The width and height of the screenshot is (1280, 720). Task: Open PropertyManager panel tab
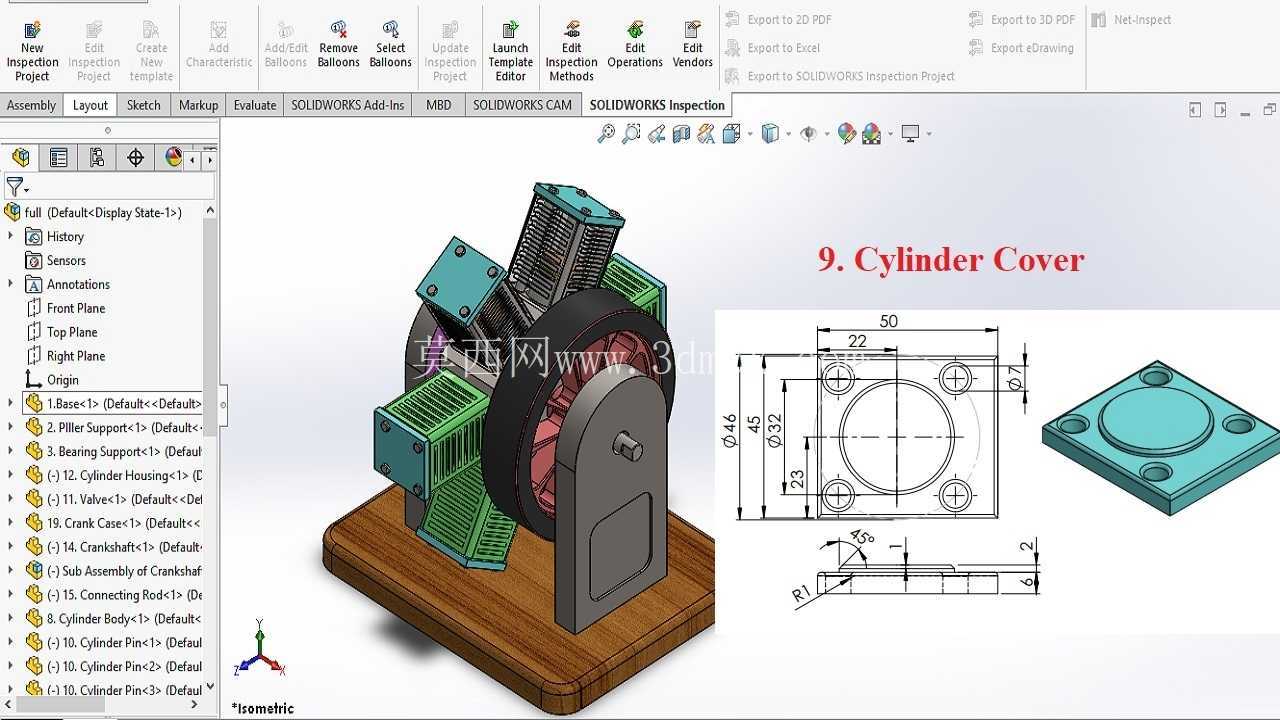click(x=59, y=157)
